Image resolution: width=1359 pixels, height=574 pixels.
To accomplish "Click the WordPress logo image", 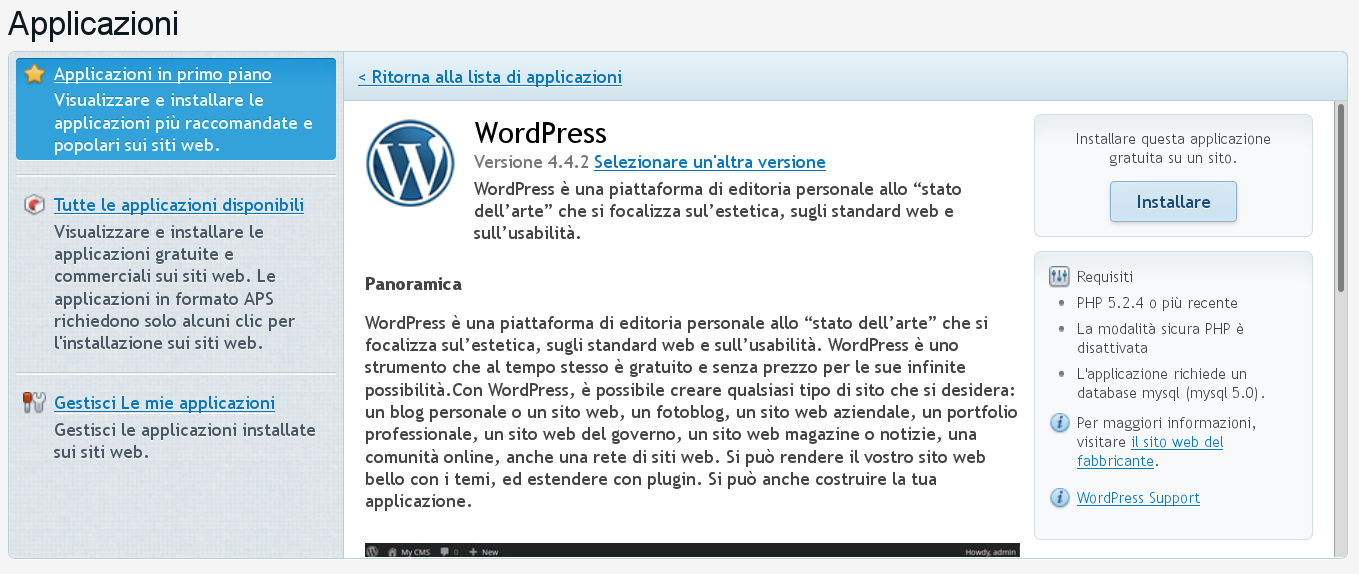I will coord(410,162).
